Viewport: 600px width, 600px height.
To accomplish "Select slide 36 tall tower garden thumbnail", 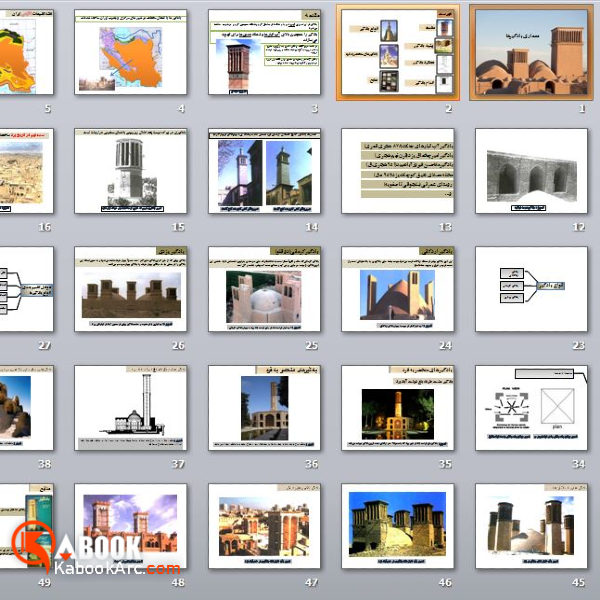I will click(x=264, y=408).
